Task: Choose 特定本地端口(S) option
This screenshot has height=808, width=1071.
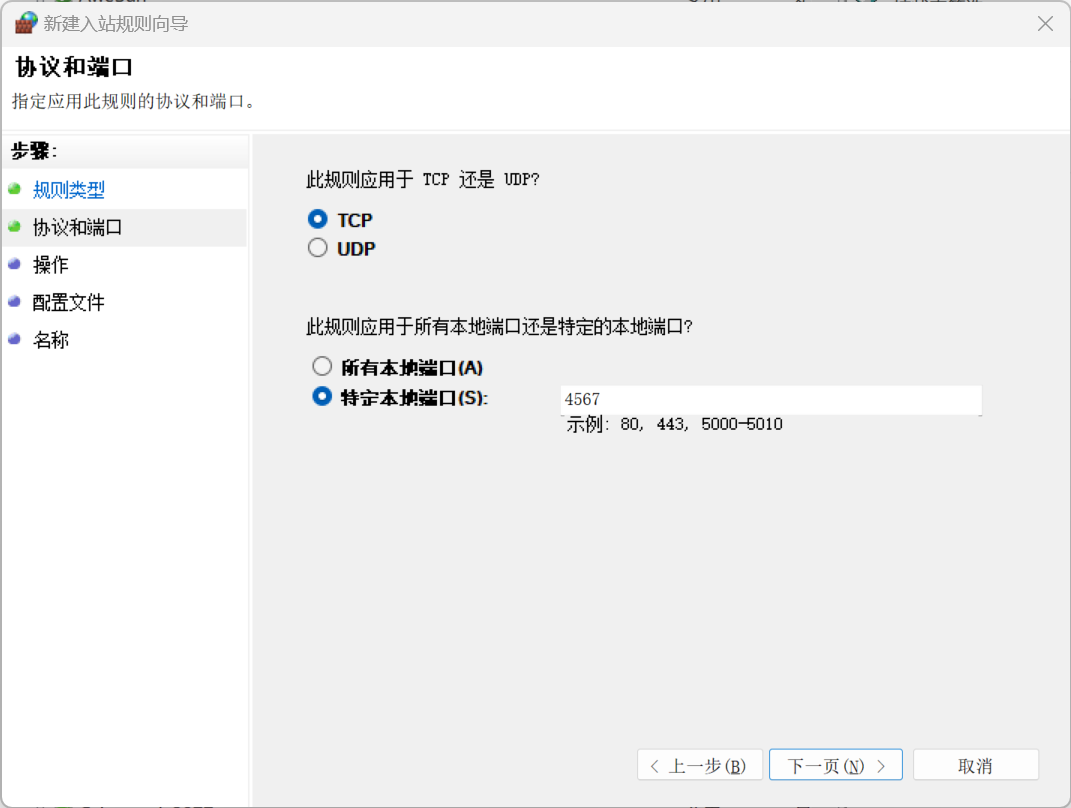Action: point(322,396)
